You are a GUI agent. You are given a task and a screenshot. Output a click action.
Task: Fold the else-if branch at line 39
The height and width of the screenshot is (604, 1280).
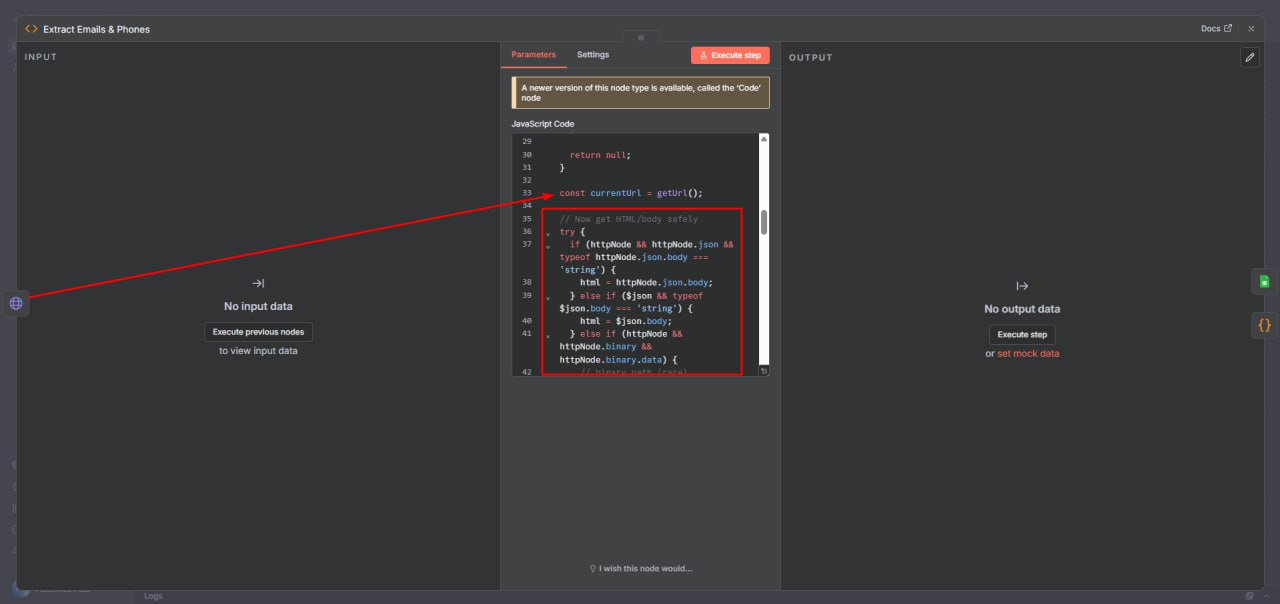pyautogui.click(x=548, y=295)
